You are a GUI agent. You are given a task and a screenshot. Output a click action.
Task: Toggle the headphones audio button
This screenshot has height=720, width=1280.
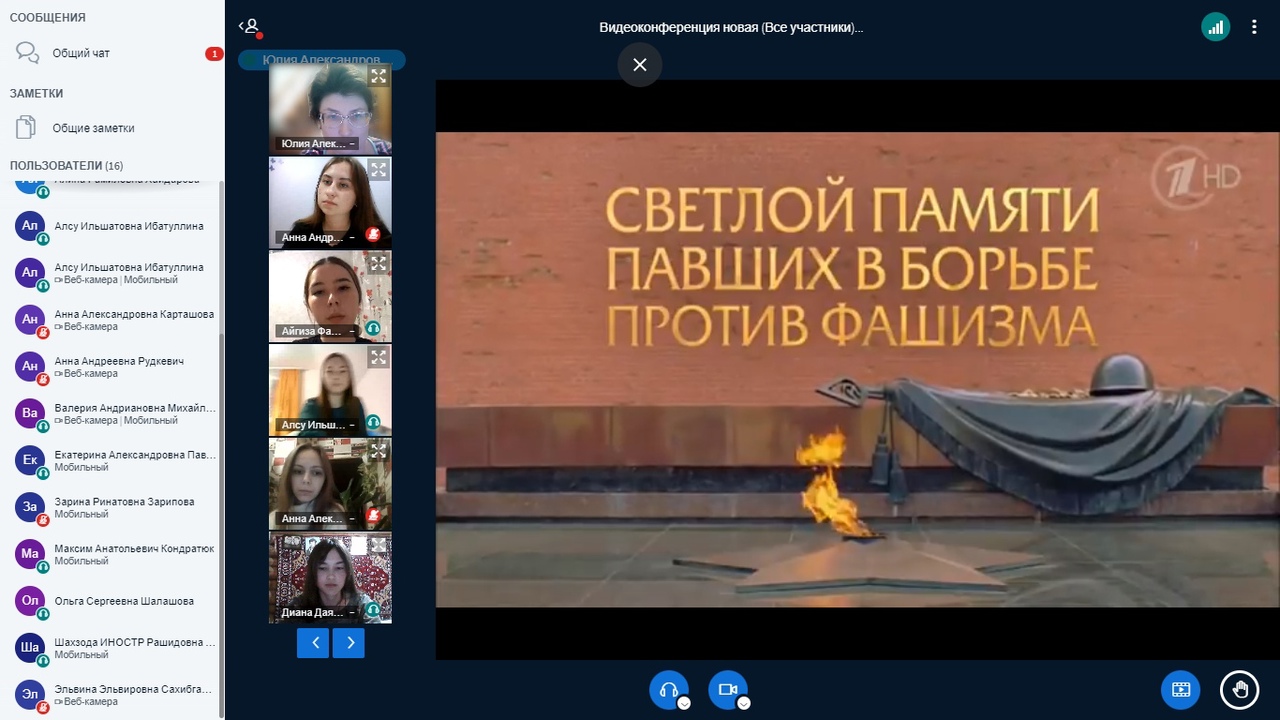coord(668,689)
